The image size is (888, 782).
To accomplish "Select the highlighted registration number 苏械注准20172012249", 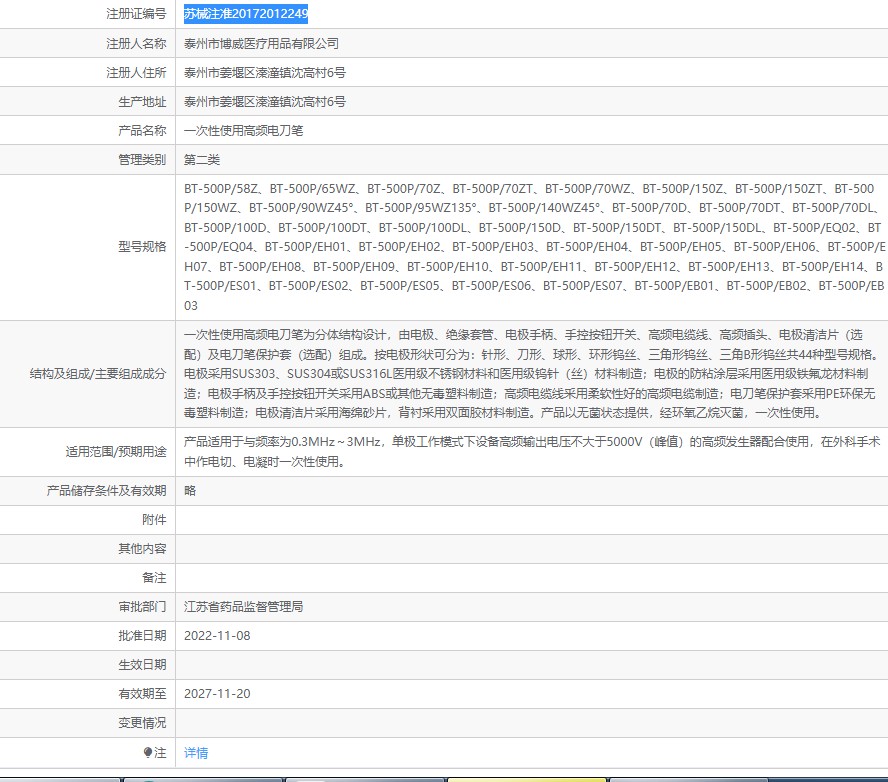I will coord(246,14).
